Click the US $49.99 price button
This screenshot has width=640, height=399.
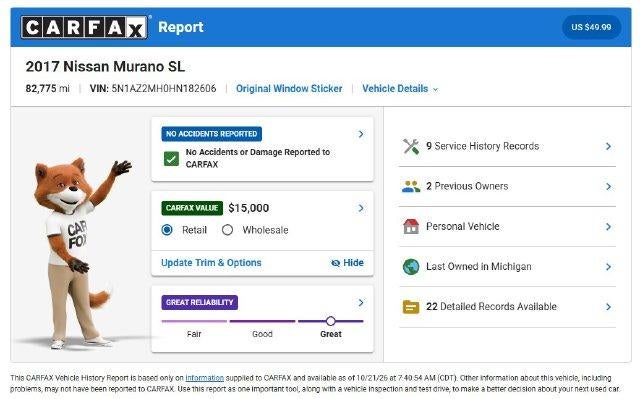click(591, 27)
